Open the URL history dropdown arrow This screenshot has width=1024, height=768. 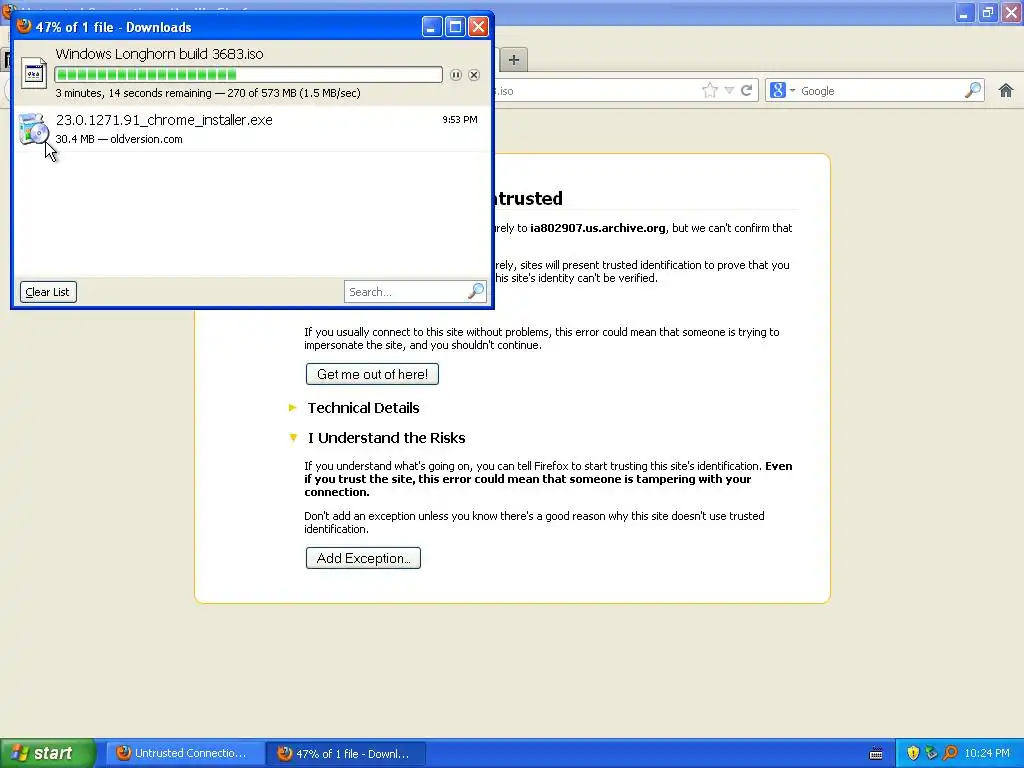729,91
